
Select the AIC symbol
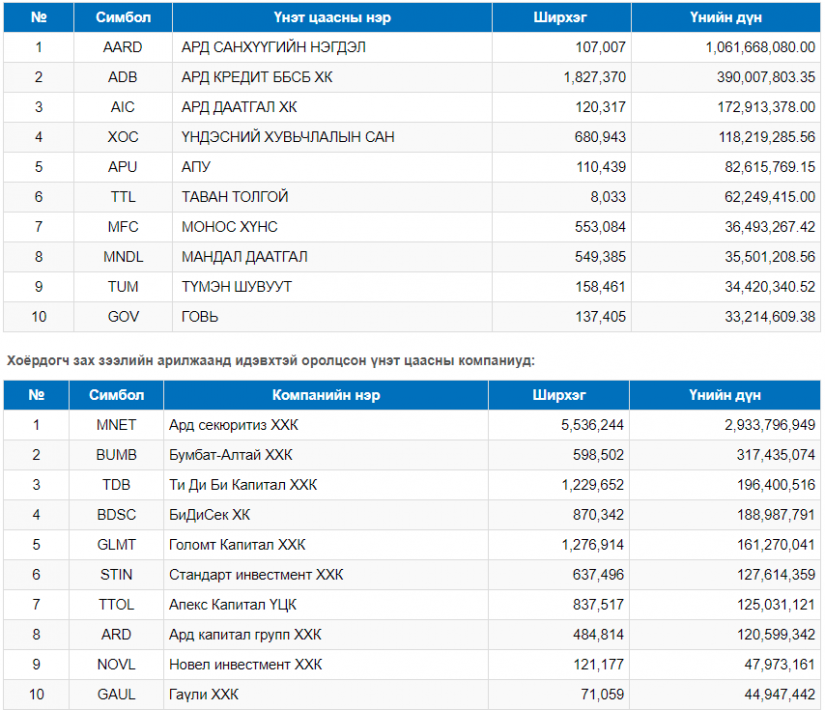[x=123, y=107]
